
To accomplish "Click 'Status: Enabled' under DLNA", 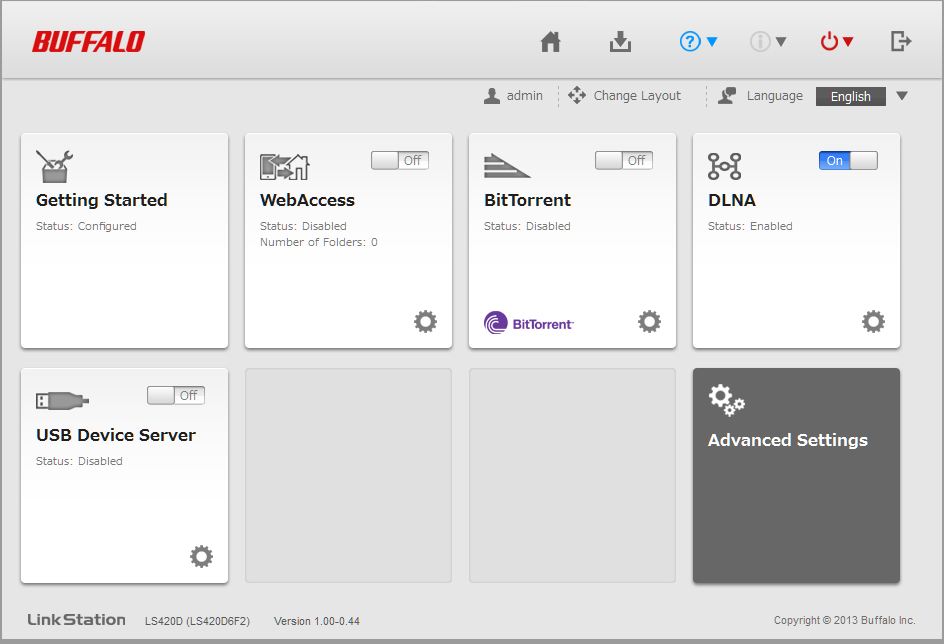I will (x=750, y=226).
